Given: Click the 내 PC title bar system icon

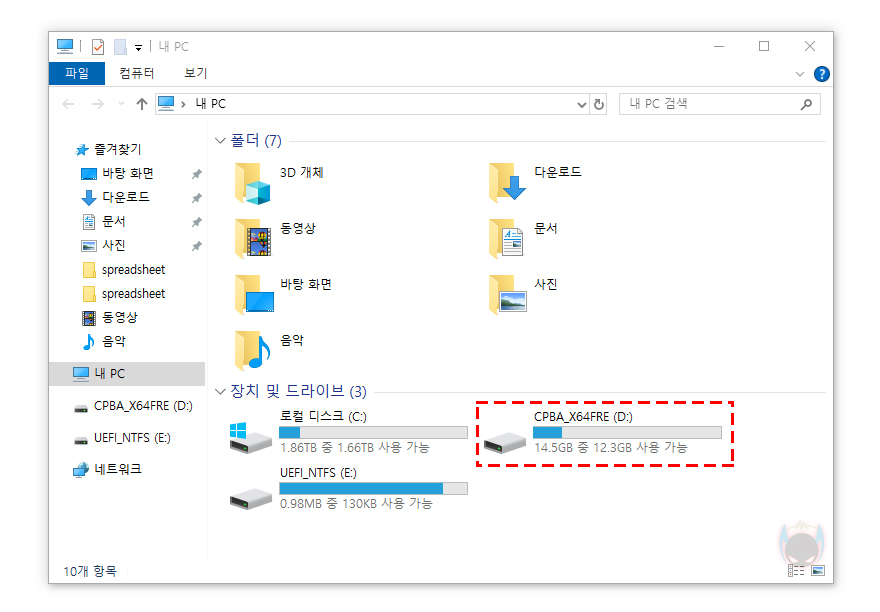Looking at the screenshot, I should click(x=65, y=46).
